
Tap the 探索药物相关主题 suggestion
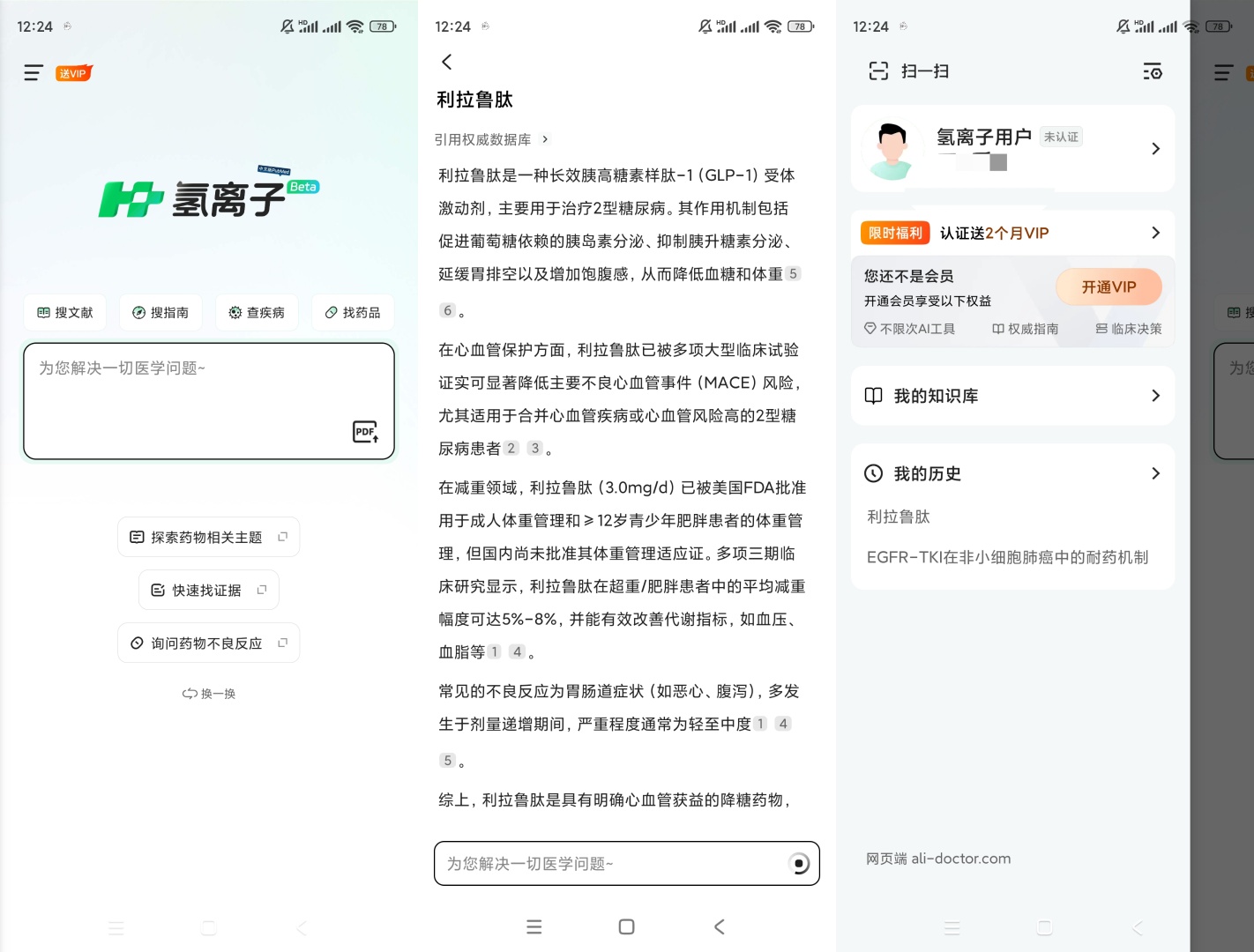208,537
